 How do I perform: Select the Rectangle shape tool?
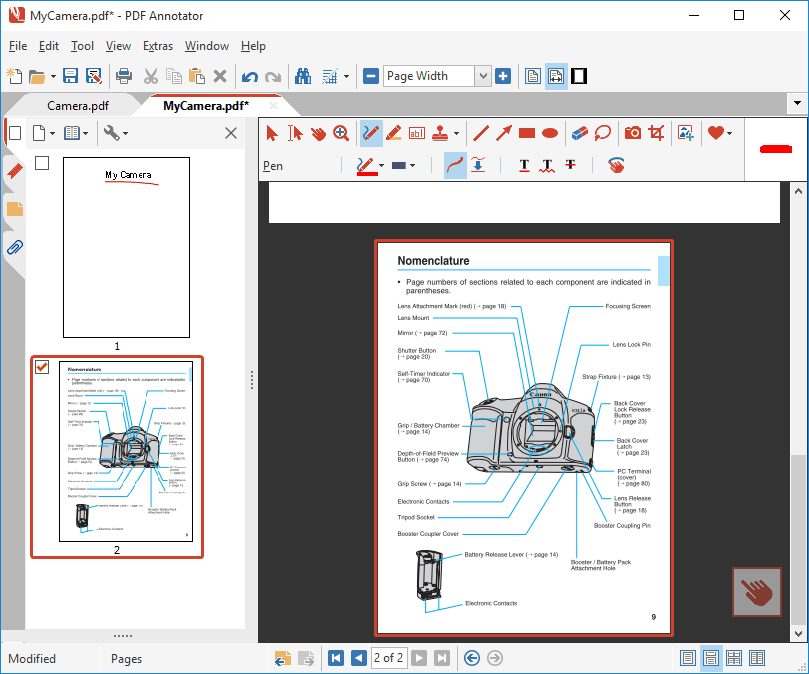tap(527, 133)
